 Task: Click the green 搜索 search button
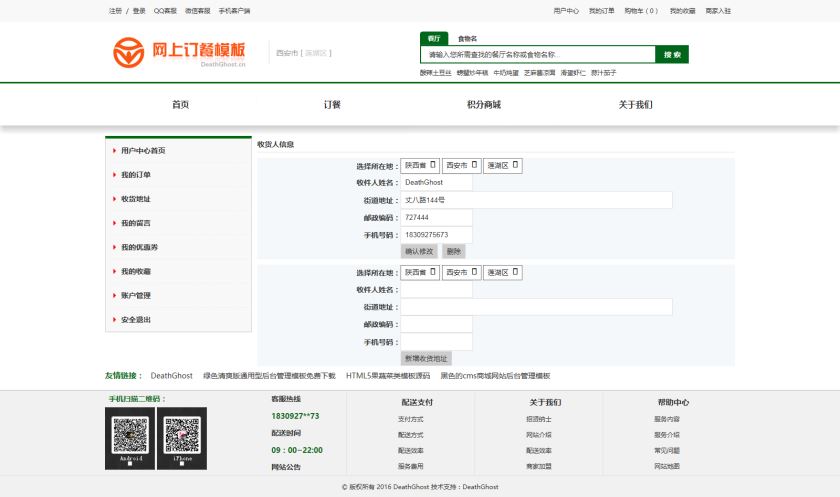click(x=672, y=54)
